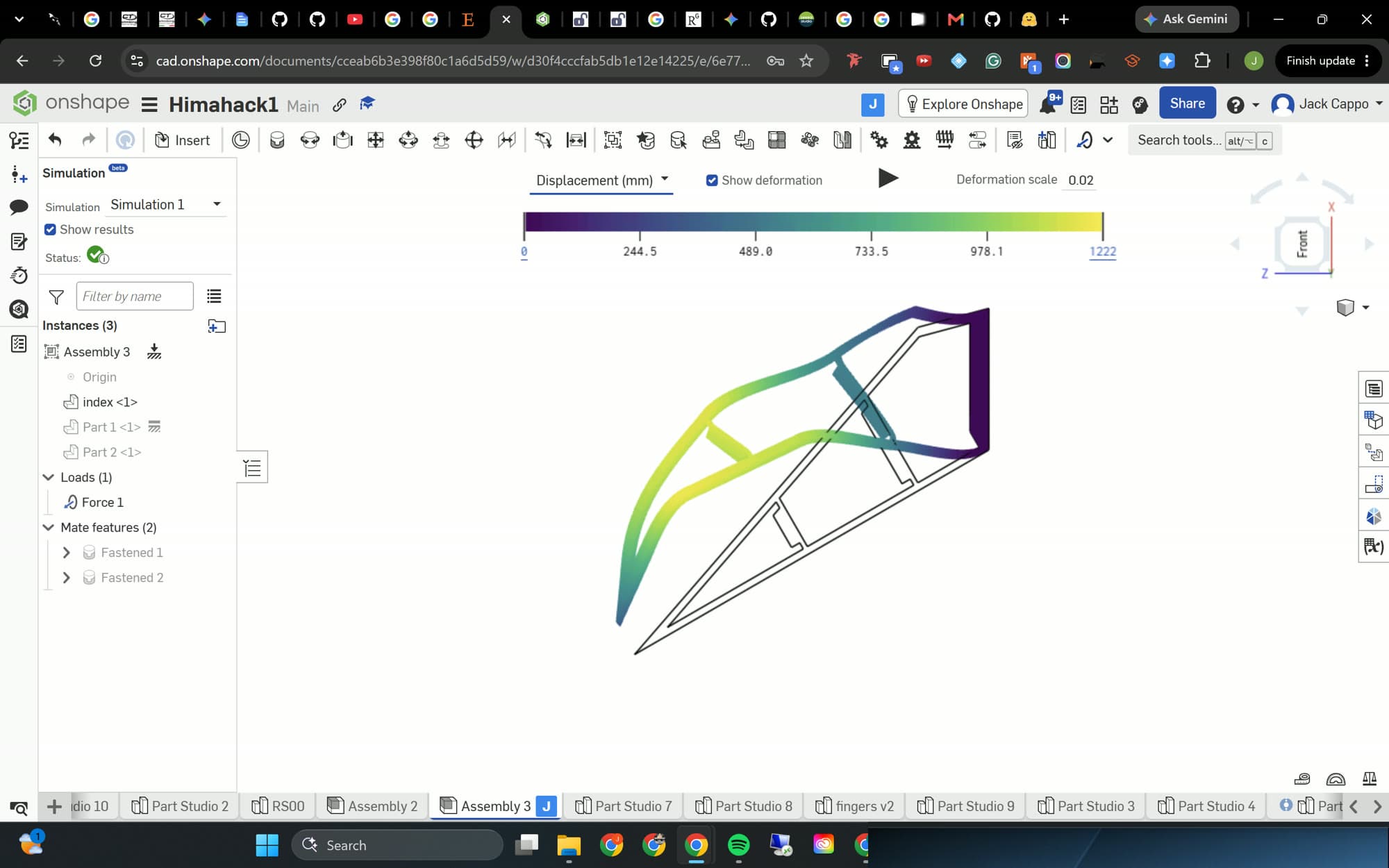The height and width of the screenshot is (868, 1389).
Task: Click the Insert button
Action: point(182,140)
